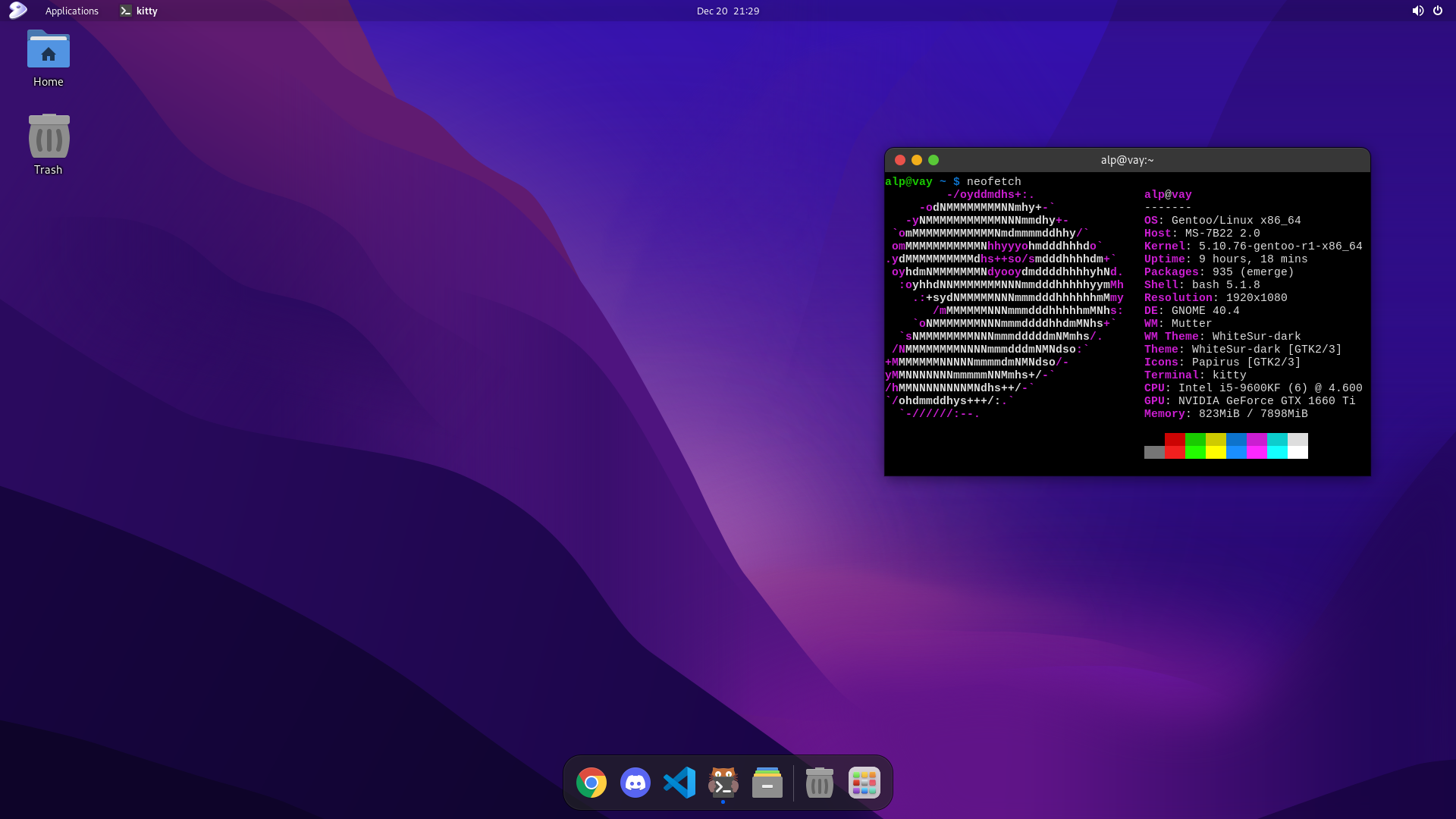Open Google Chrome from the dock
The height and width of the screenshot is (819, 1456).
[x=591, y=783]
